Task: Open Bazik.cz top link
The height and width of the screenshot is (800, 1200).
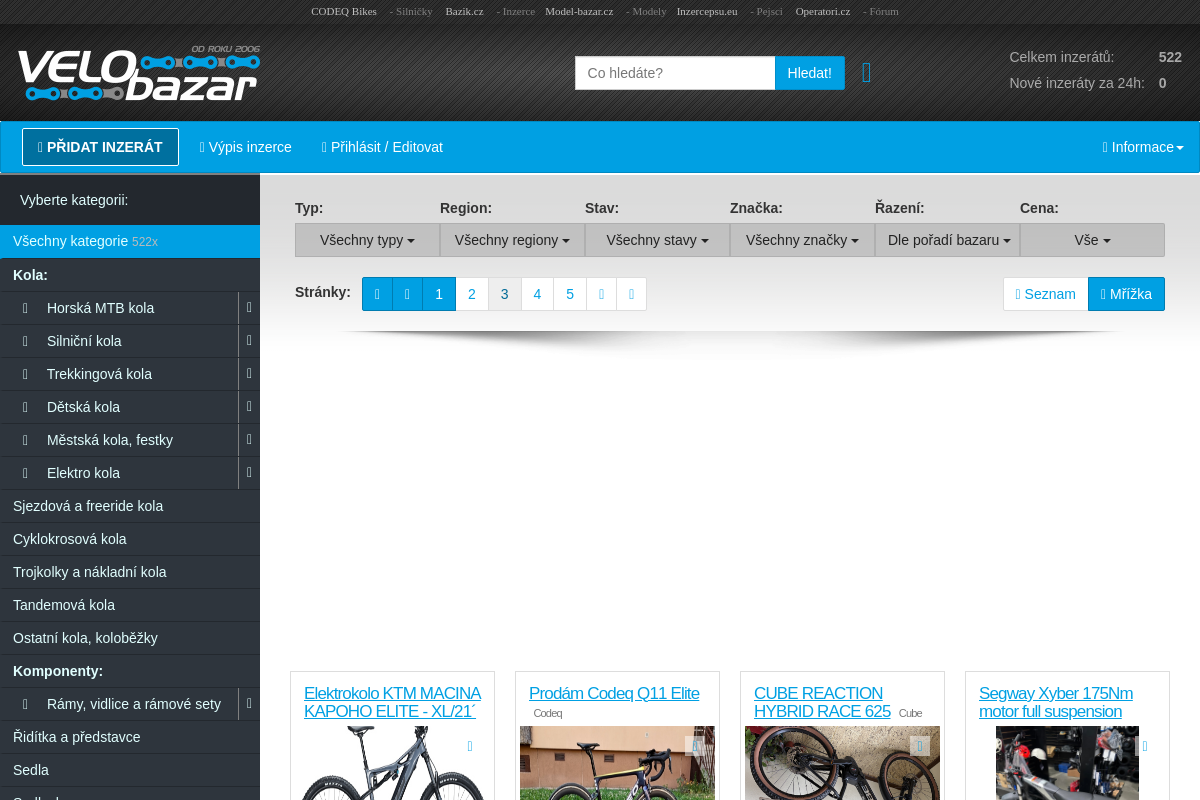Action: click(x=465, y=11)
